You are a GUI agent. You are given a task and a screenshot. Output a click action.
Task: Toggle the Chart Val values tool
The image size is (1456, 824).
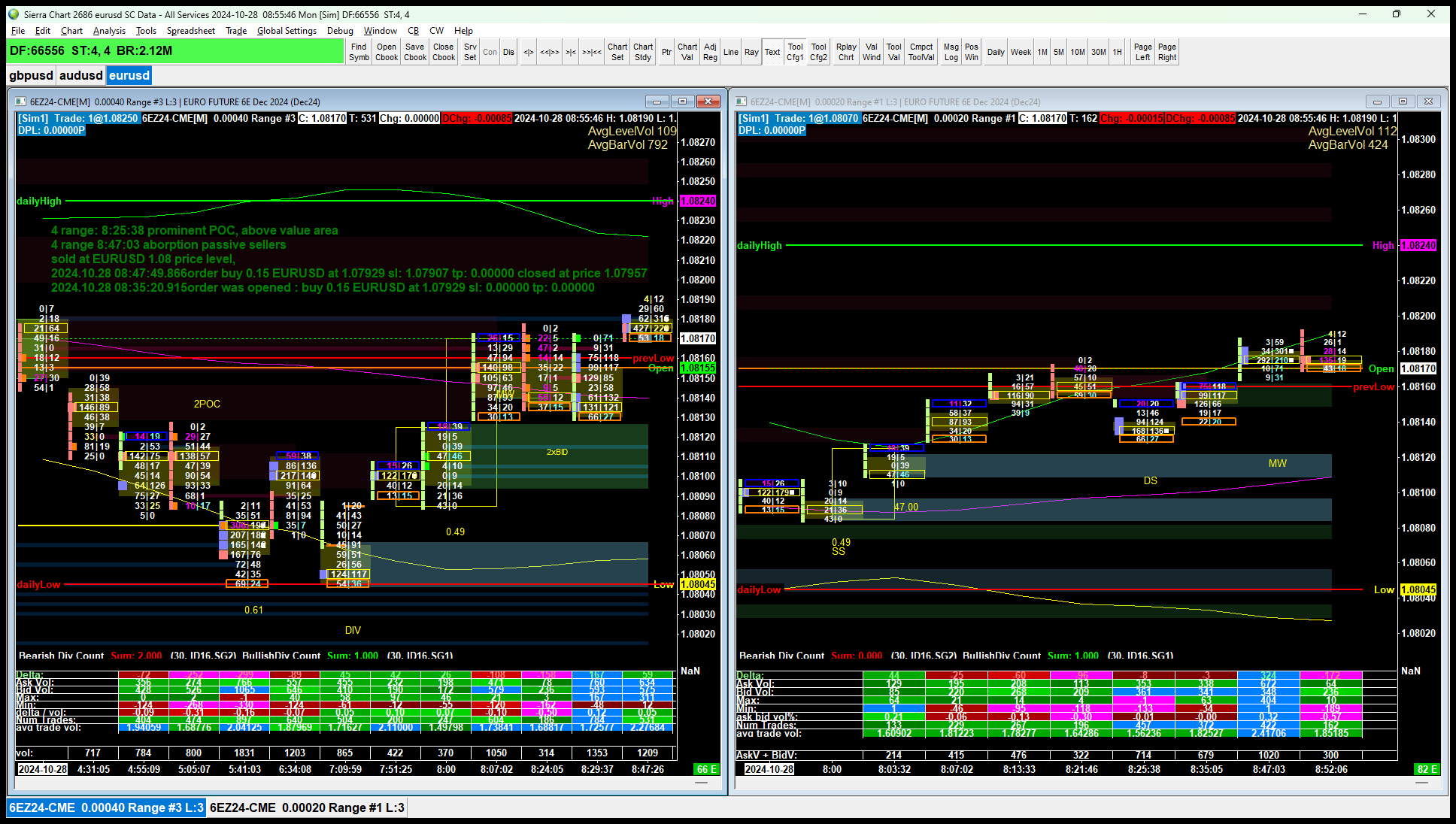pos(687,52)
